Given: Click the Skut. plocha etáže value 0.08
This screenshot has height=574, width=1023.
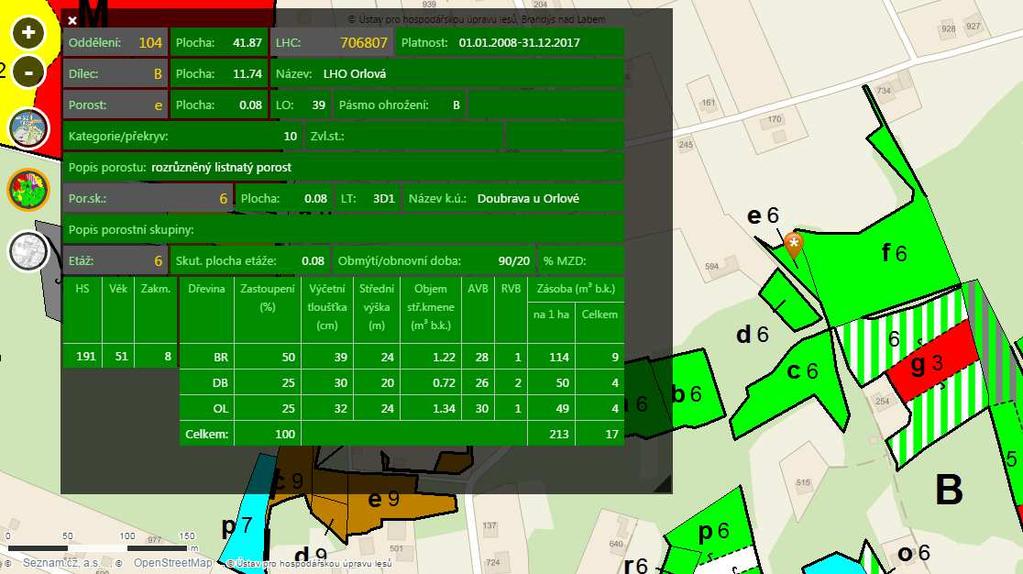Looking at the screenshot, I should pos(313,261).
